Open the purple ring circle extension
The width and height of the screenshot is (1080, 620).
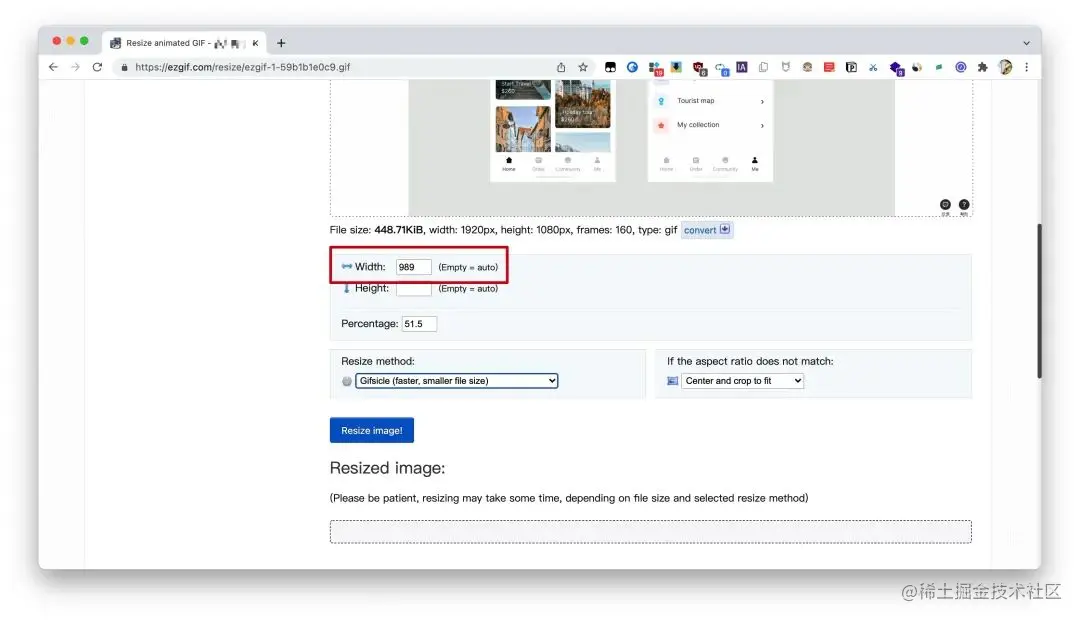coord(961,67)
